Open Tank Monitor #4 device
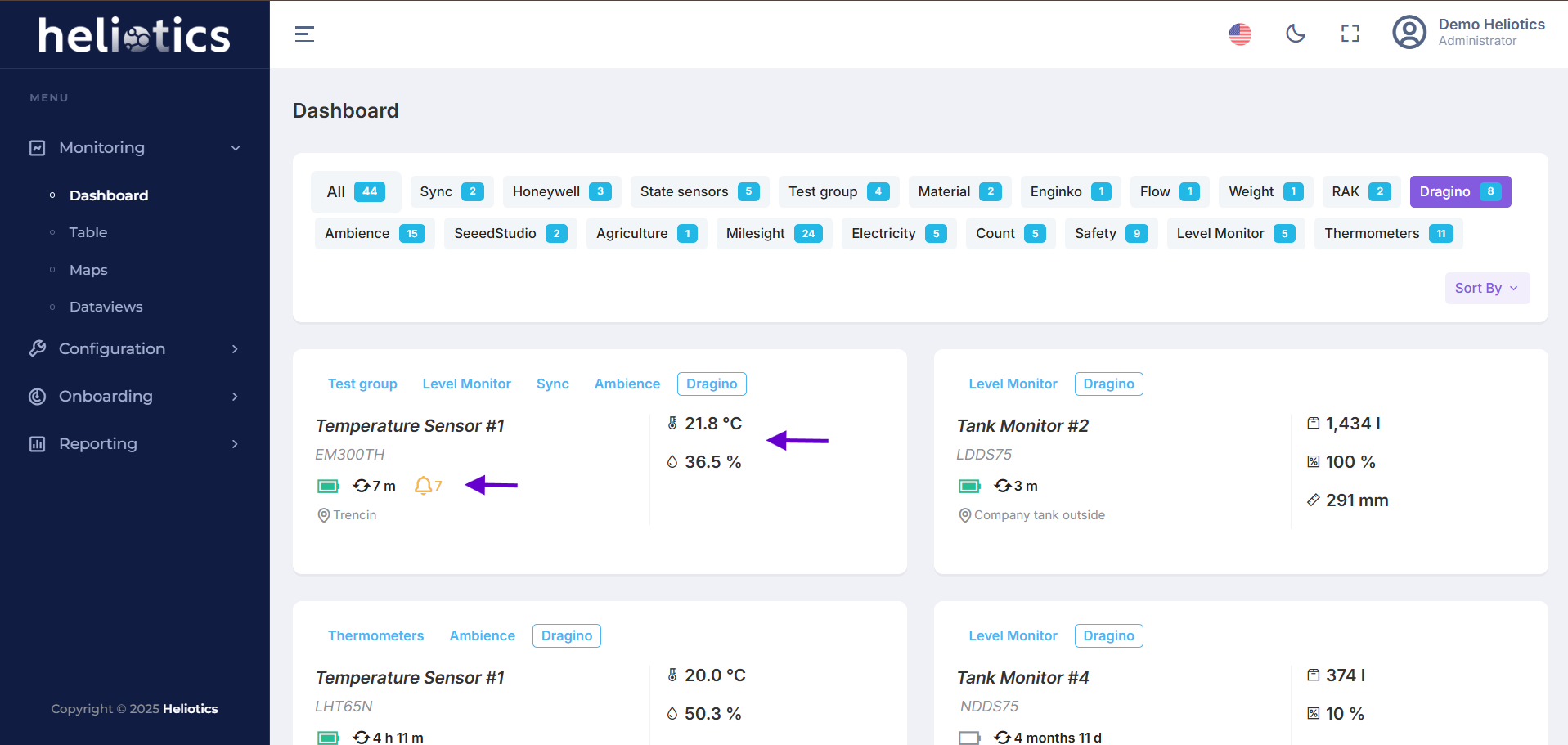 pos(1022,678)
